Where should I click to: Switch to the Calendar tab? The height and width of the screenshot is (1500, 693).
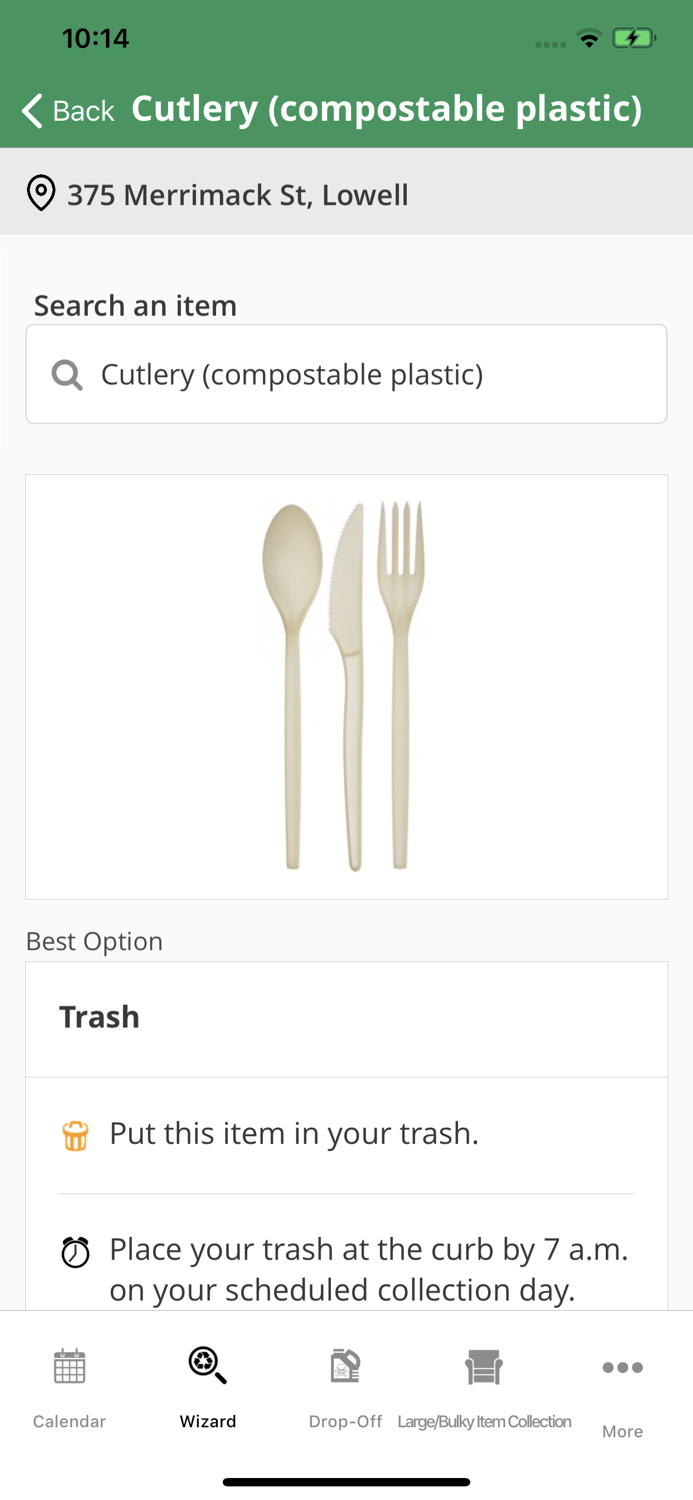point(68,1385)
